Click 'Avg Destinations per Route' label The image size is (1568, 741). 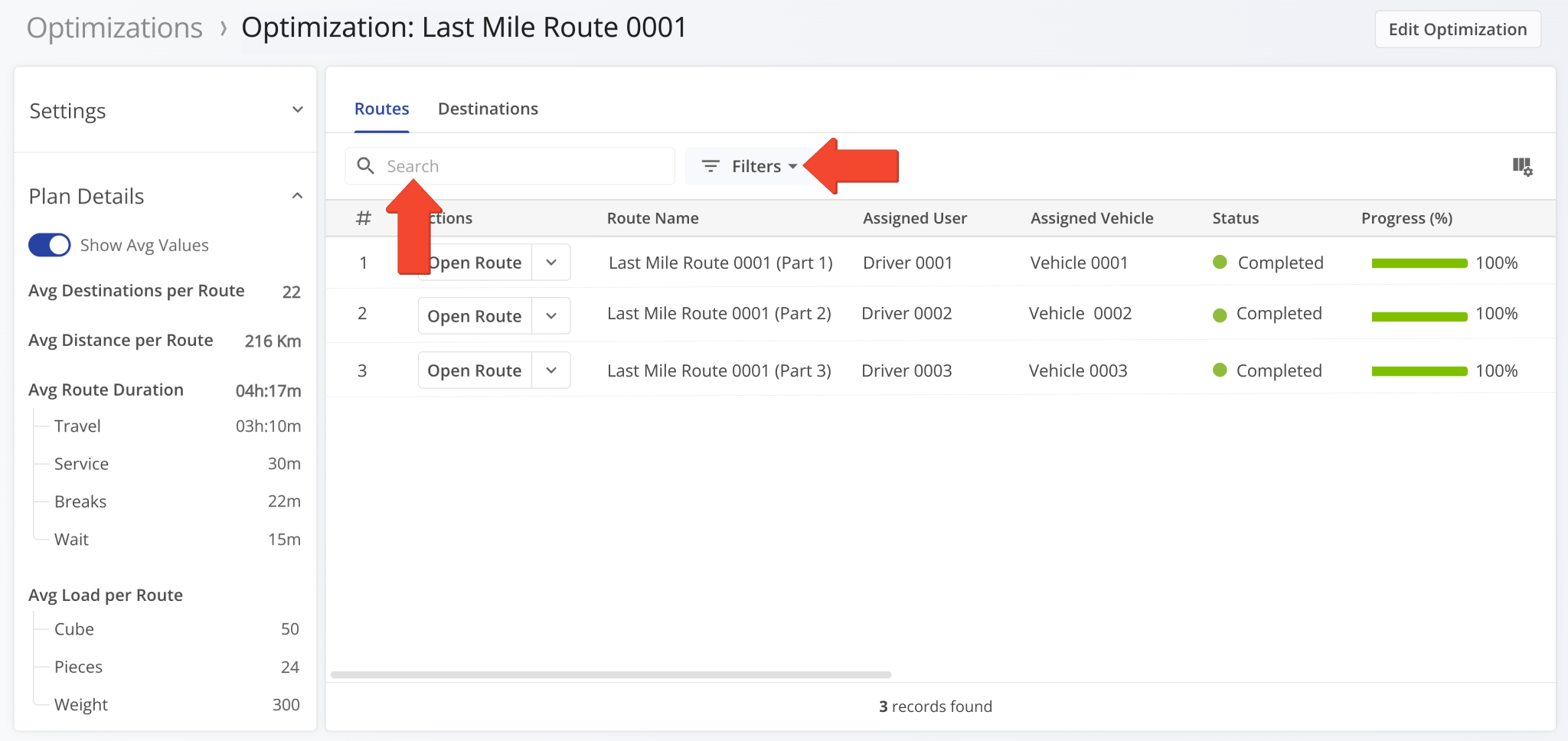(136, 291)
